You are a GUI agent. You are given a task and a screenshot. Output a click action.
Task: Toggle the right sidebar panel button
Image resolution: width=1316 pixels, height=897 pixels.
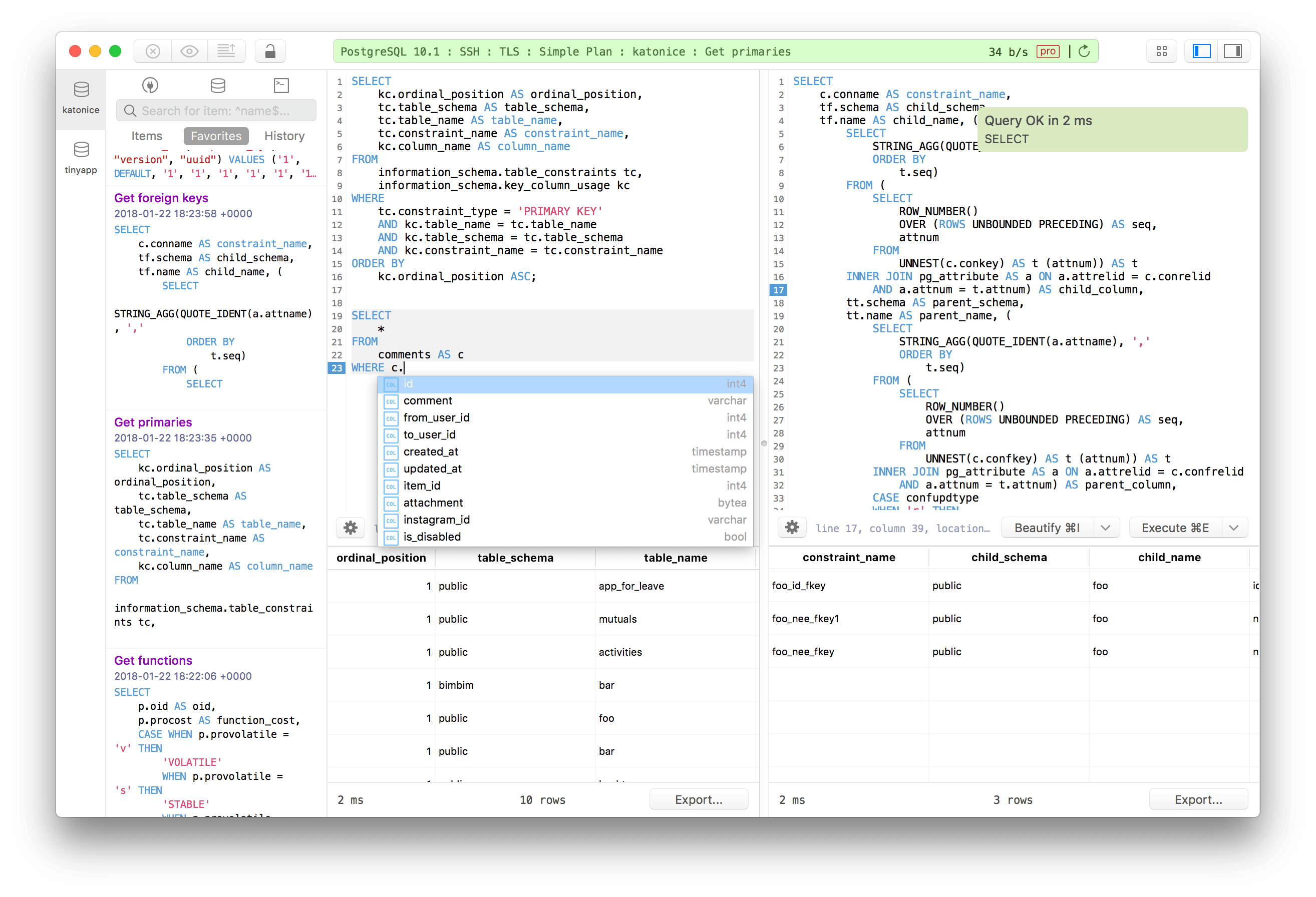pos(1232,52)
